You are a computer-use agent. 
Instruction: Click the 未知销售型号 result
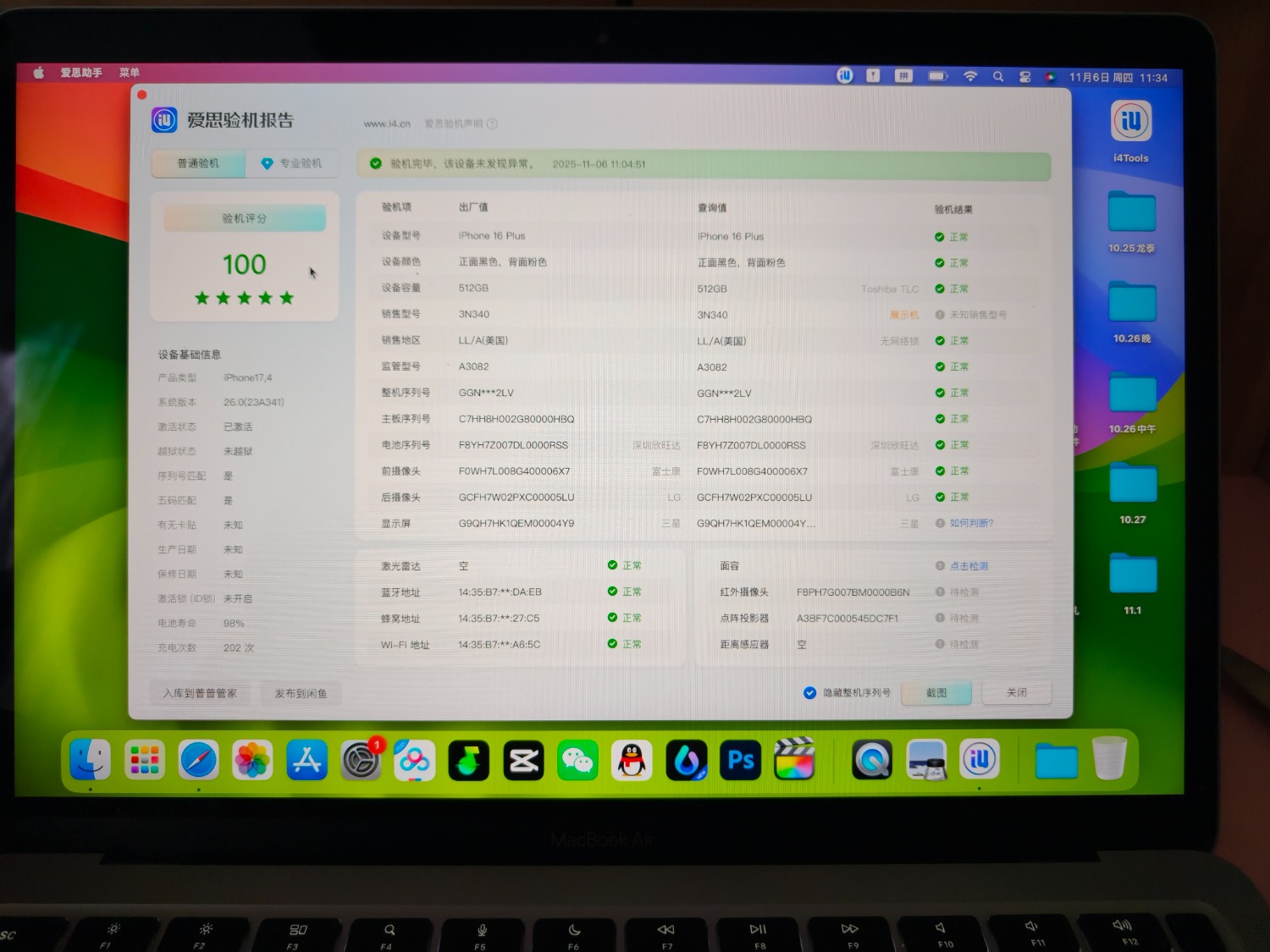978,315
